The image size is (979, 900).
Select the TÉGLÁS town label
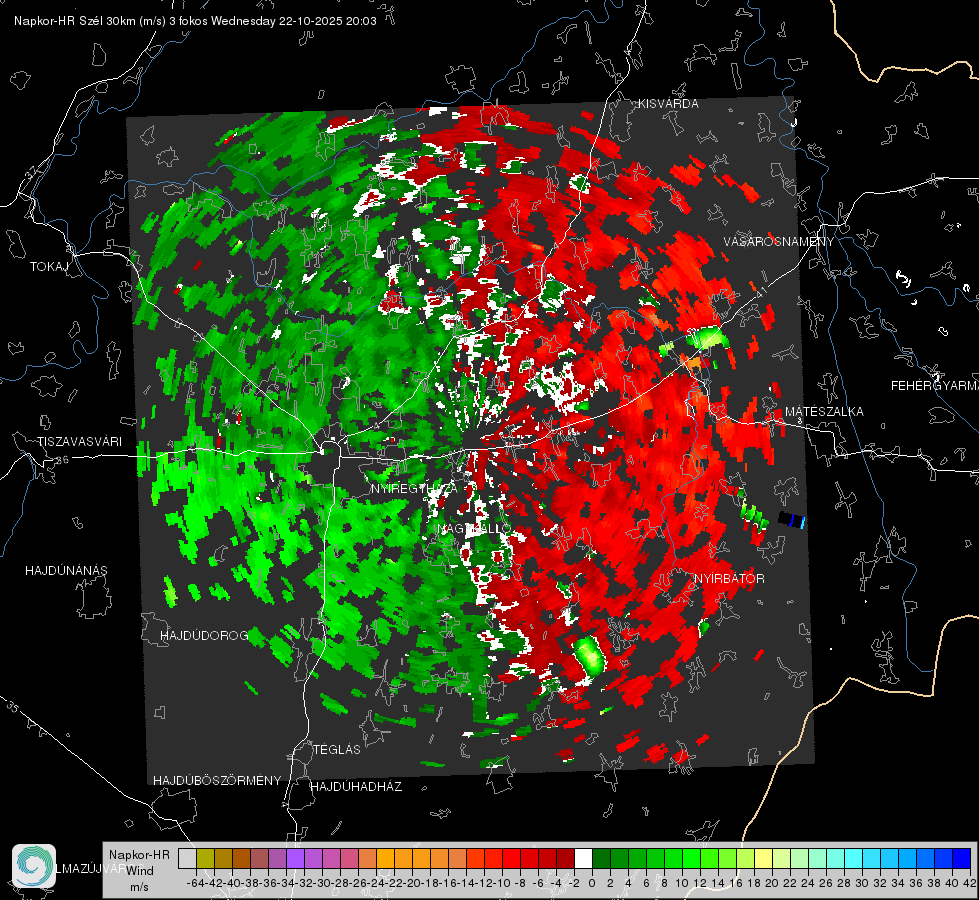coord(337,750)
